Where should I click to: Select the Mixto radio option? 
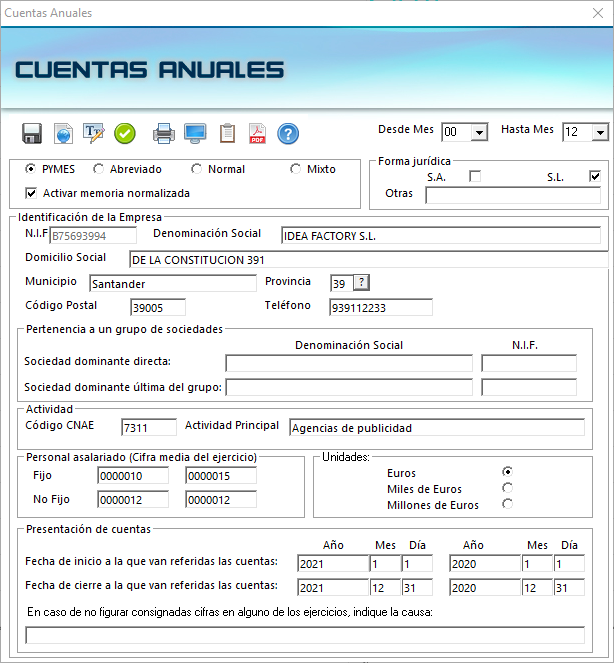pos(295,169)
